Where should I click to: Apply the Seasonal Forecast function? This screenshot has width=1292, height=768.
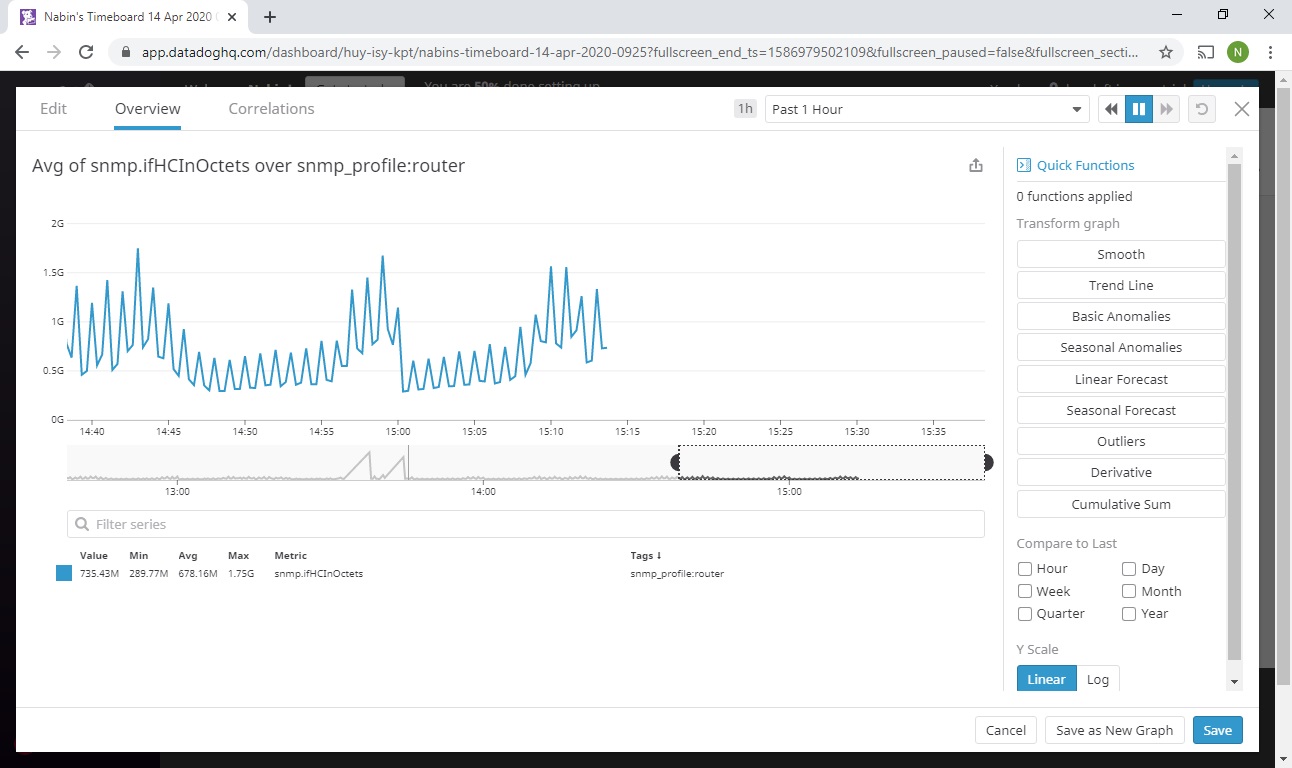pos(1121,410)
